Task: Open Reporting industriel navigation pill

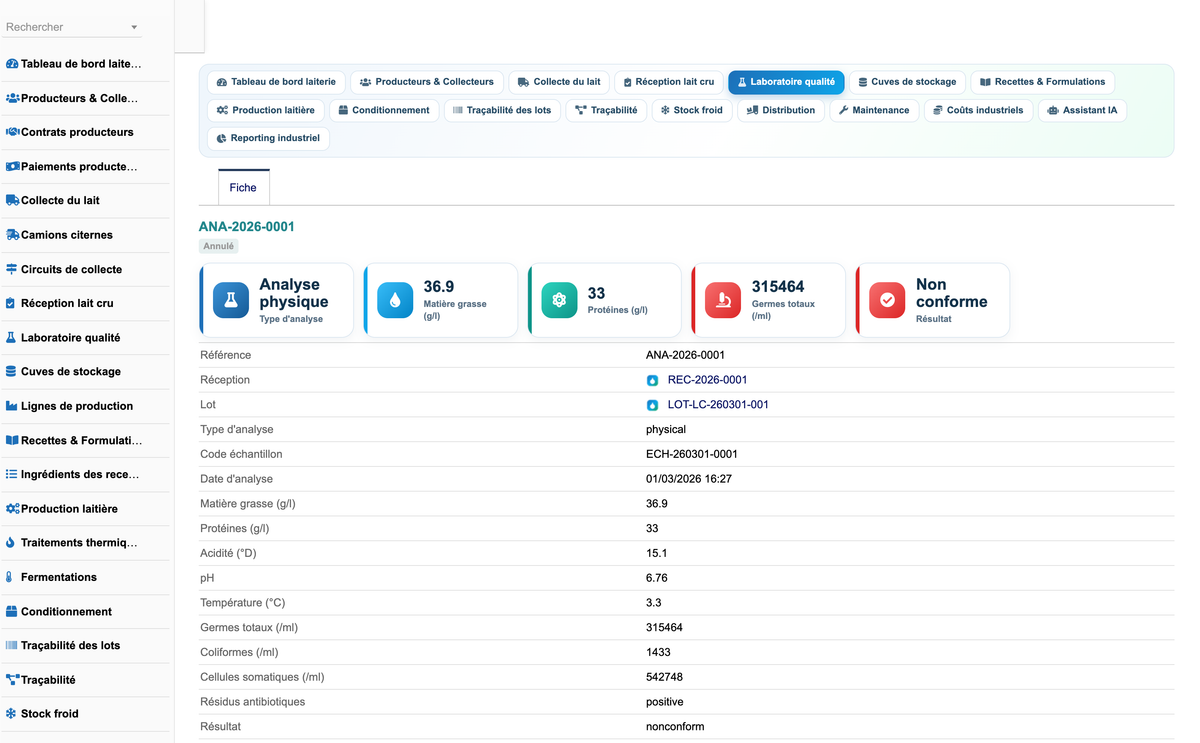Action: [x=268, y=138]
